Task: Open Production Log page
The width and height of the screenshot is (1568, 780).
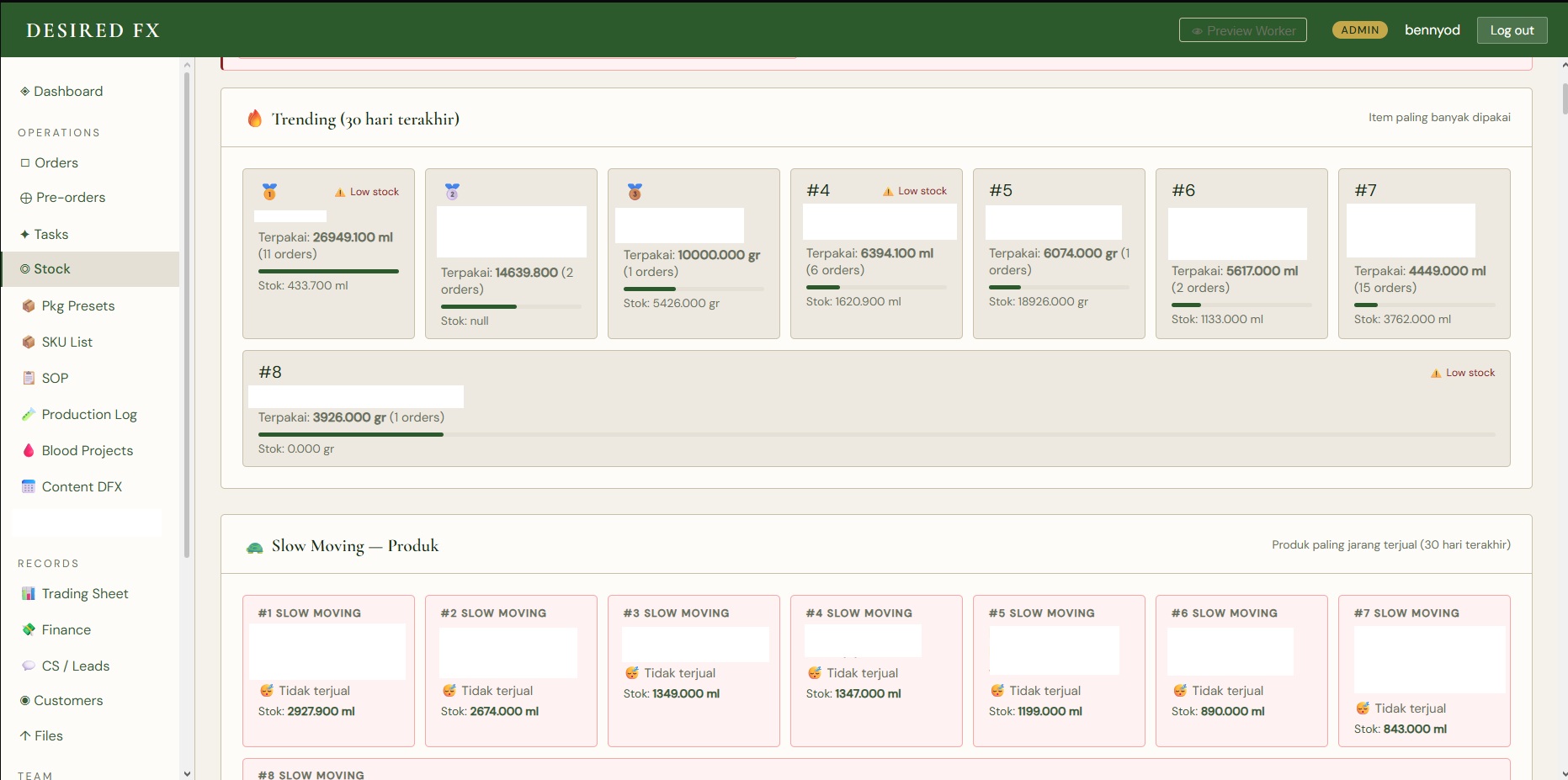Action: coord(89,414)
